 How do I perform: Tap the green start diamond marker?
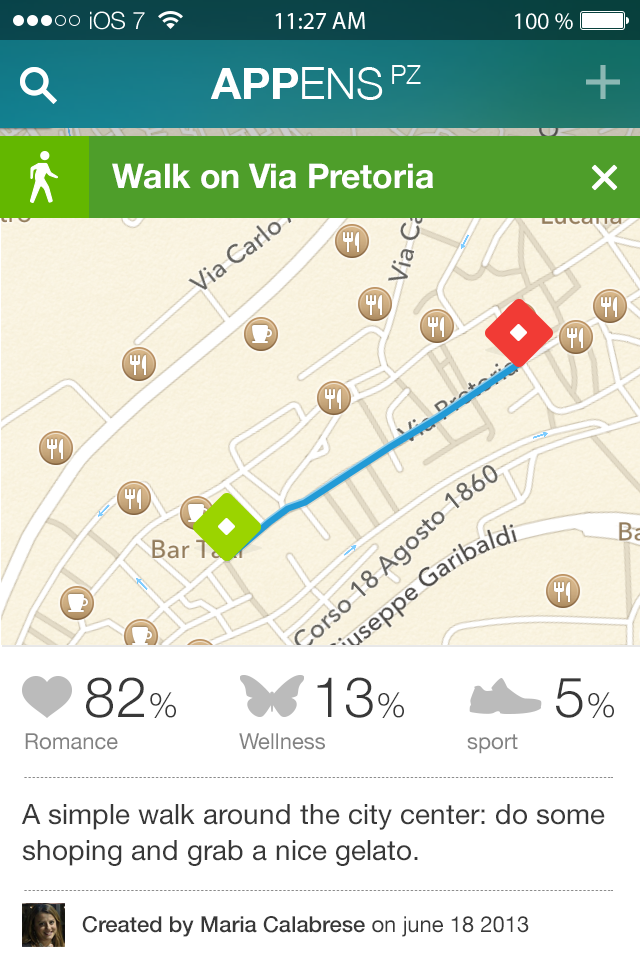[x=227, y=526]
